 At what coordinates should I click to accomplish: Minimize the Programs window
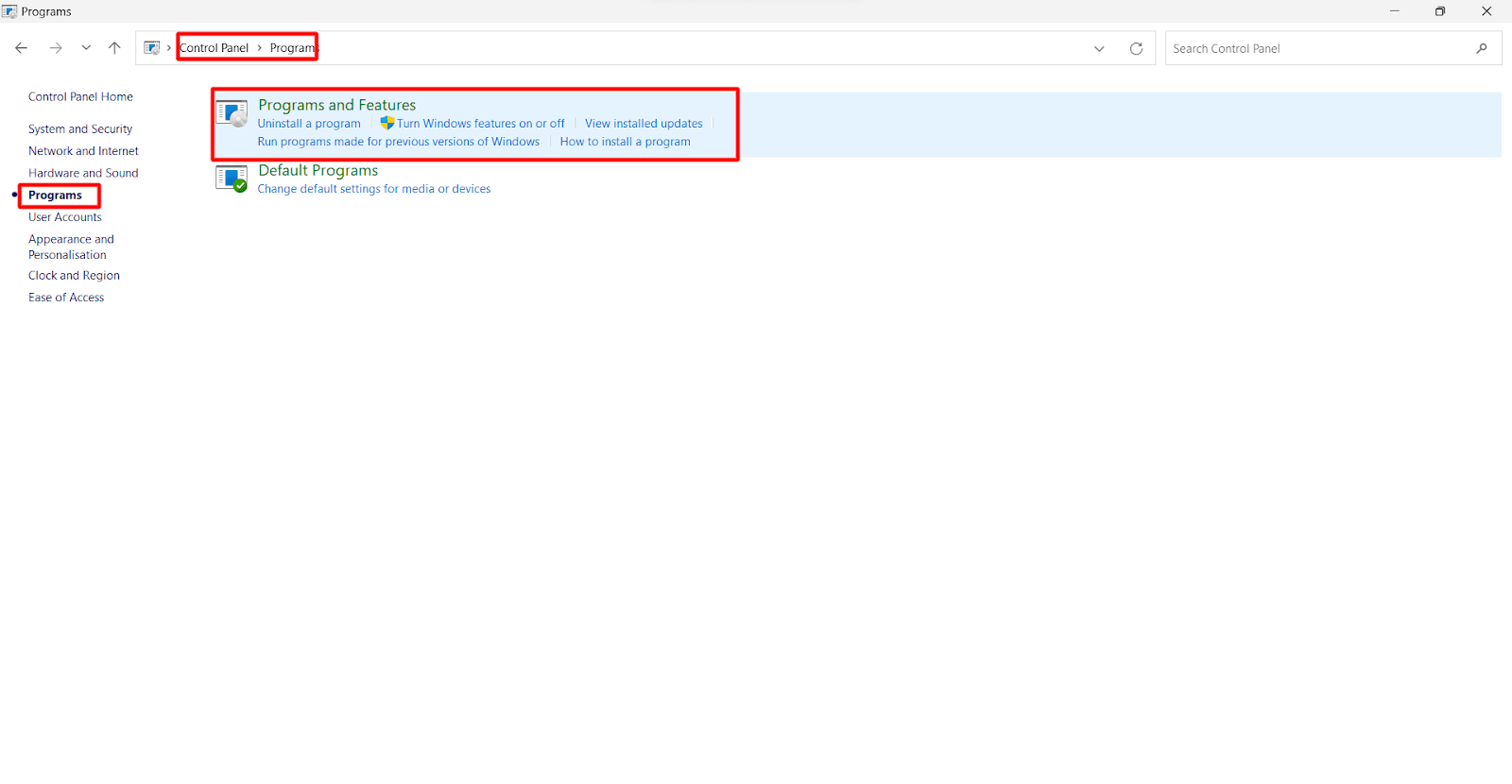click(1394, 11)
